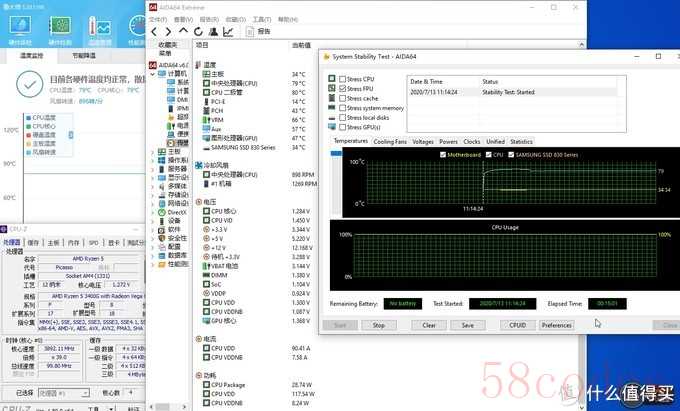
Task: Click the 电压 voltage section icon
Action: point(199,202)
